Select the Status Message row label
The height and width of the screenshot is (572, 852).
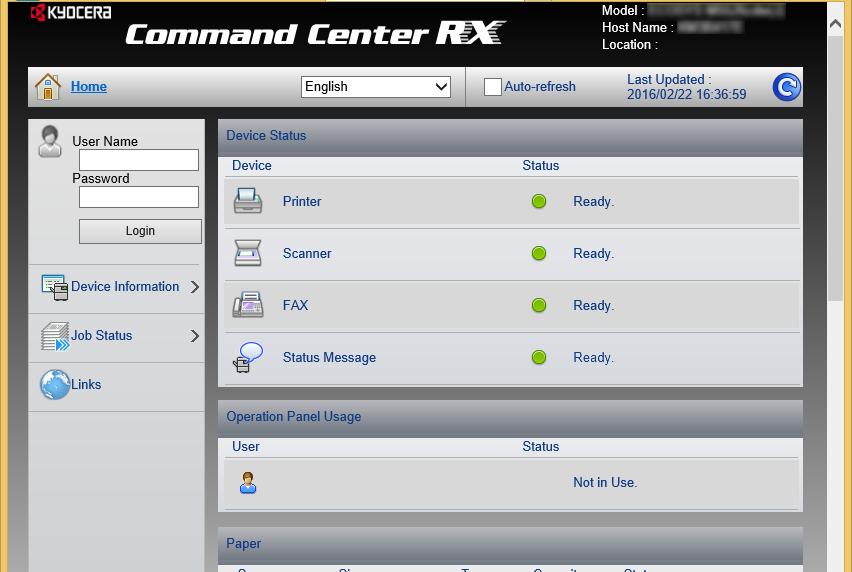(x=329, y=357)
